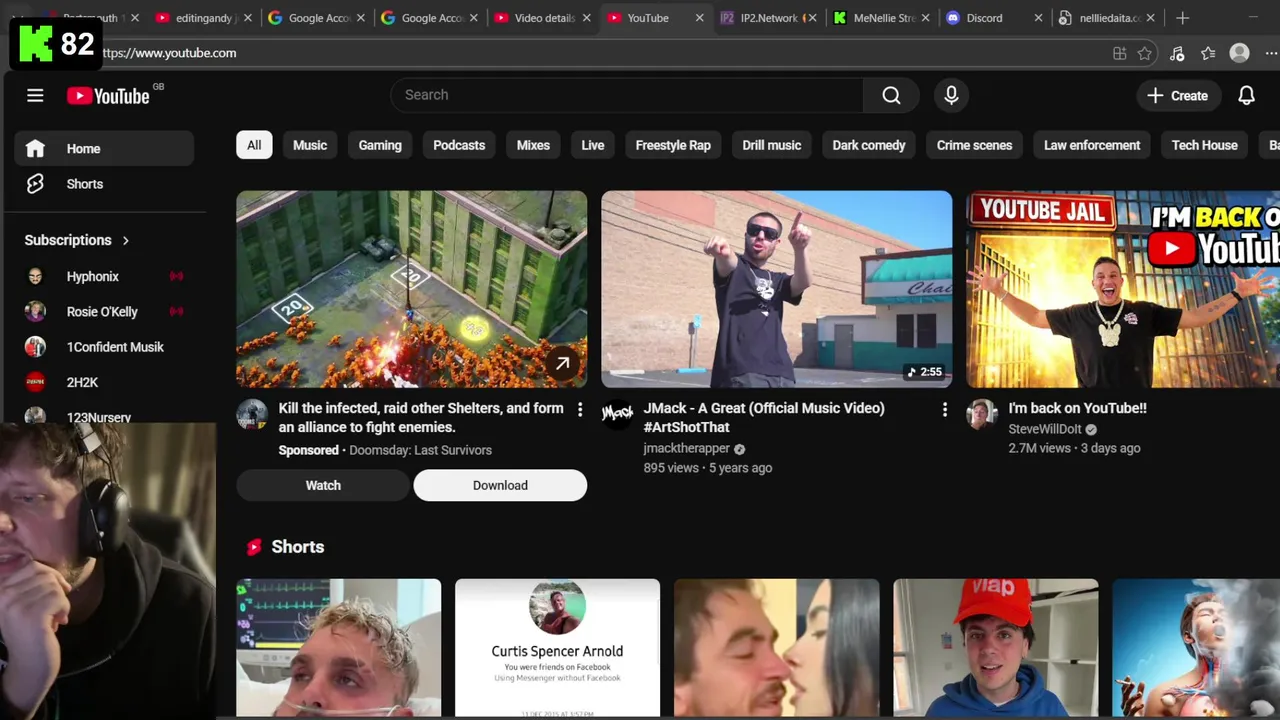Viewport: 1280px width, 720px height.
Task: Open the YouTube hamburger guide menu
Action: [35, 96]
